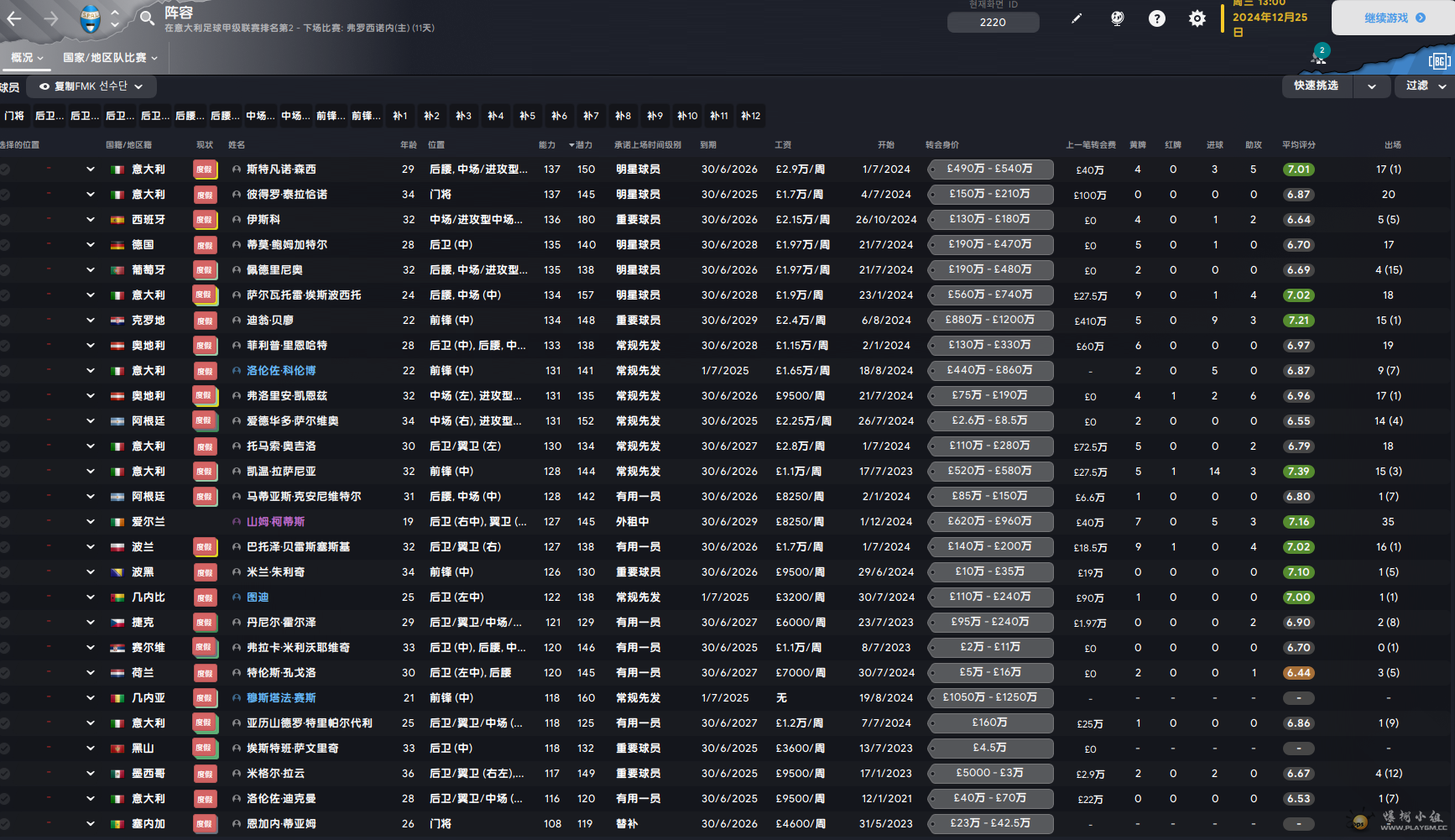
Task: Tick selection checkbox for 伊斯科
Action: click(5, 220)
